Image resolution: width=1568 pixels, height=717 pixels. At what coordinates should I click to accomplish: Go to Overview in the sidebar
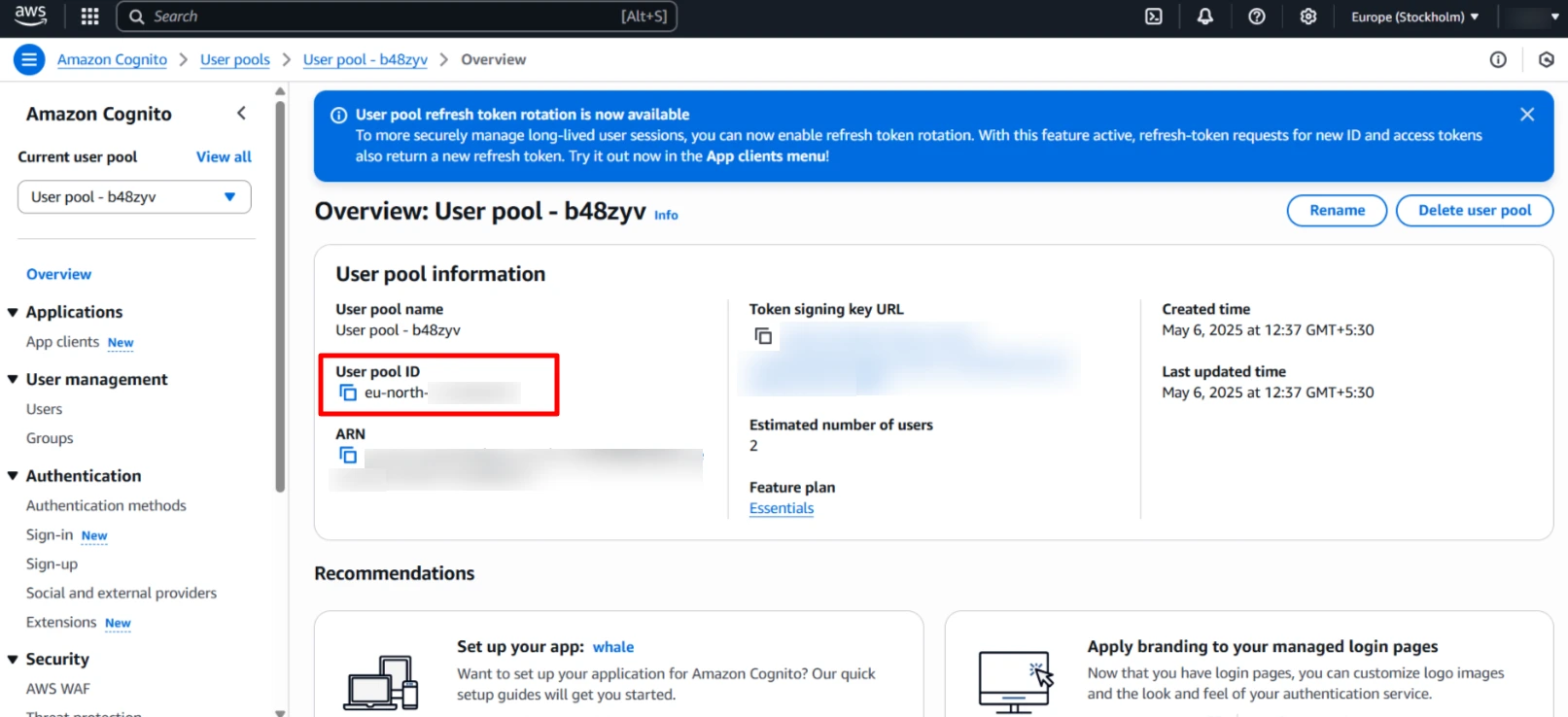(x=58, y=274)
